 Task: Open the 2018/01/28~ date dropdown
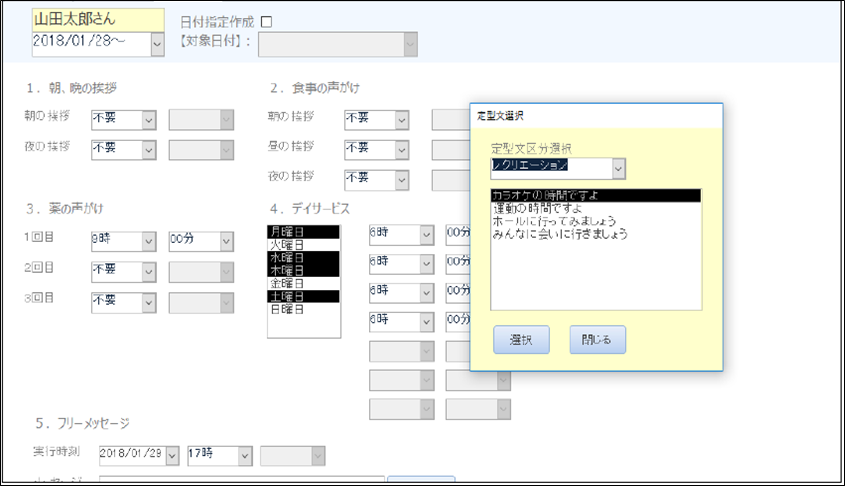(157, 43)
